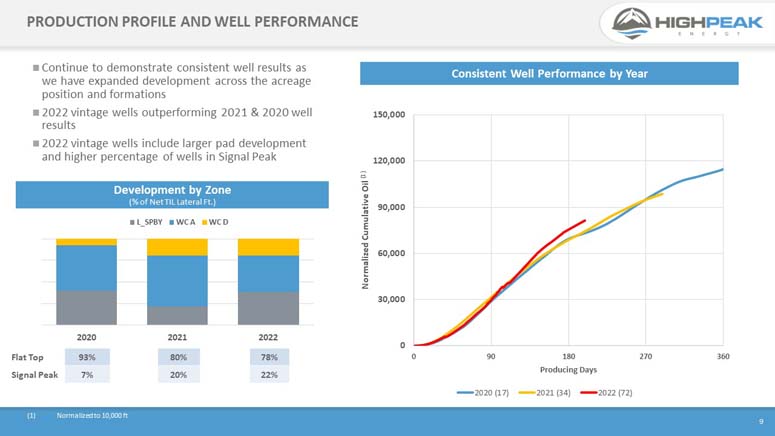This screenshot has width=775, height=436.
Task: Click the 2022 stacked bar
Action: [268, 282]
